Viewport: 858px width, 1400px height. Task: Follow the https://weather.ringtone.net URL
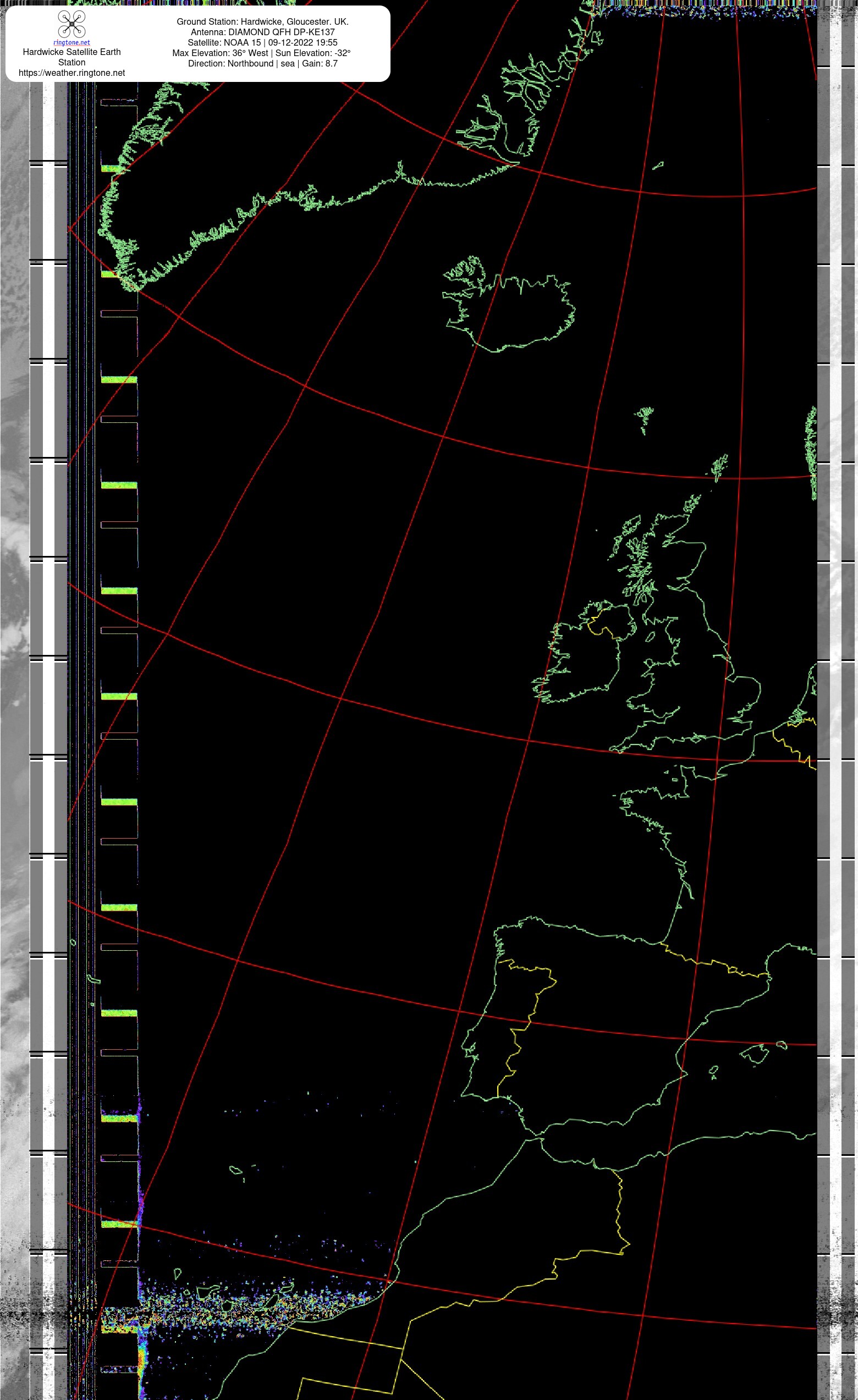click(x=71, y=73)
